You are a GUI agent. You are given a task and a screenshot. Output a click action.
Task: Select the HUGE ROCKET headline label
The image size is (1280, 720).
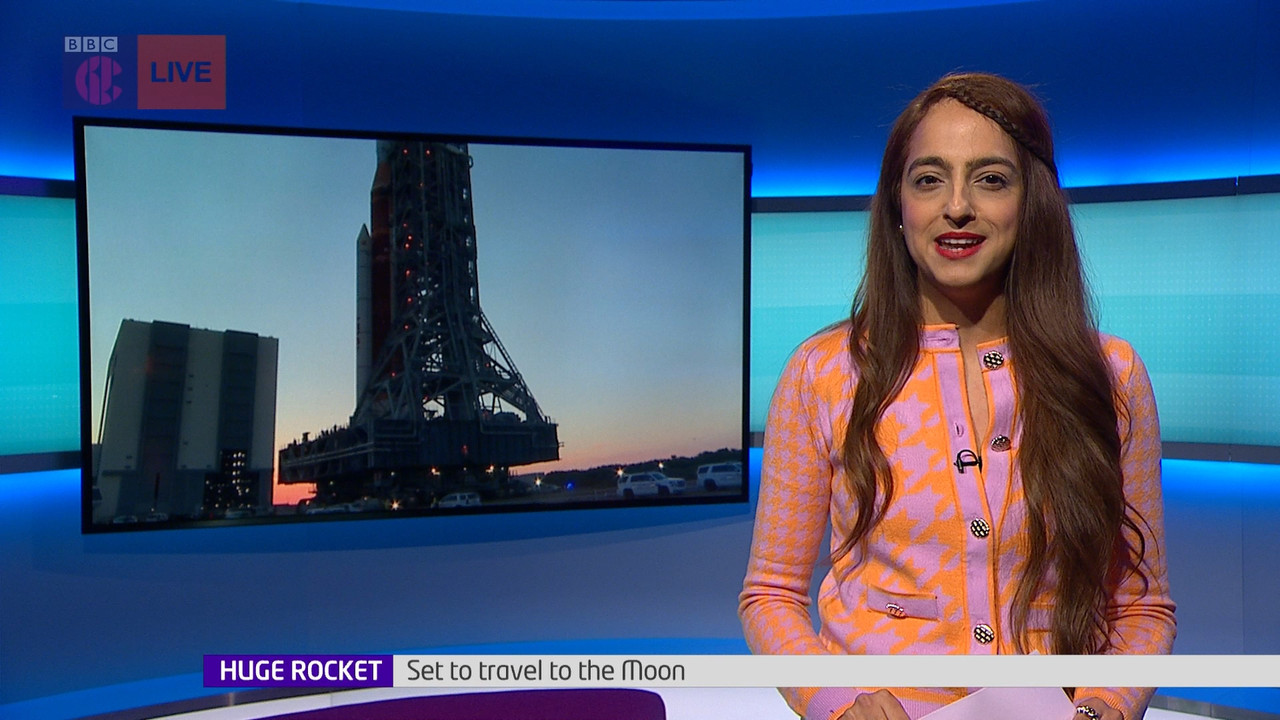[x=299, y=671]
